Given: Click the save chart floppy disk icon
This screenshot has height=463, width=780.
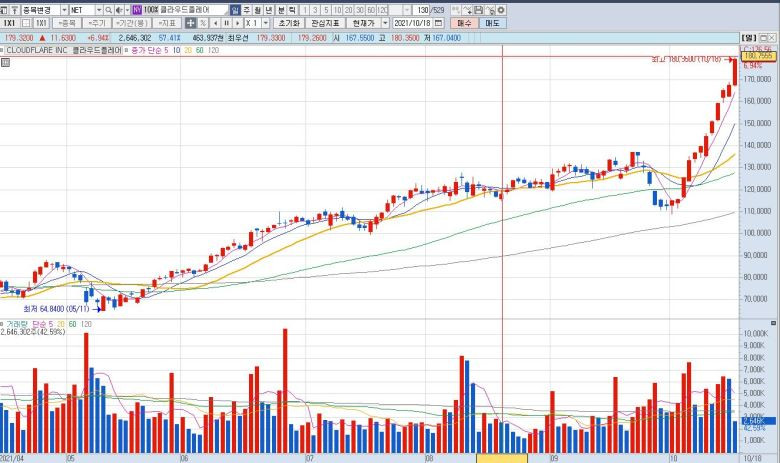Looking at the screenshot, I should coord(478,10).
